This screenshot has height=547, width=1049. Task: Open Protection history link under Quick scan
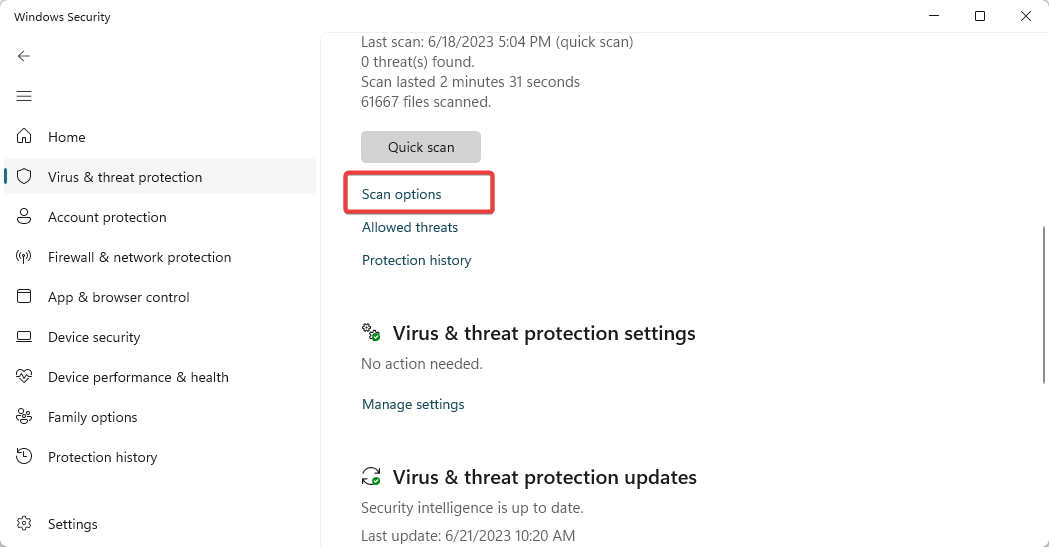416,260
